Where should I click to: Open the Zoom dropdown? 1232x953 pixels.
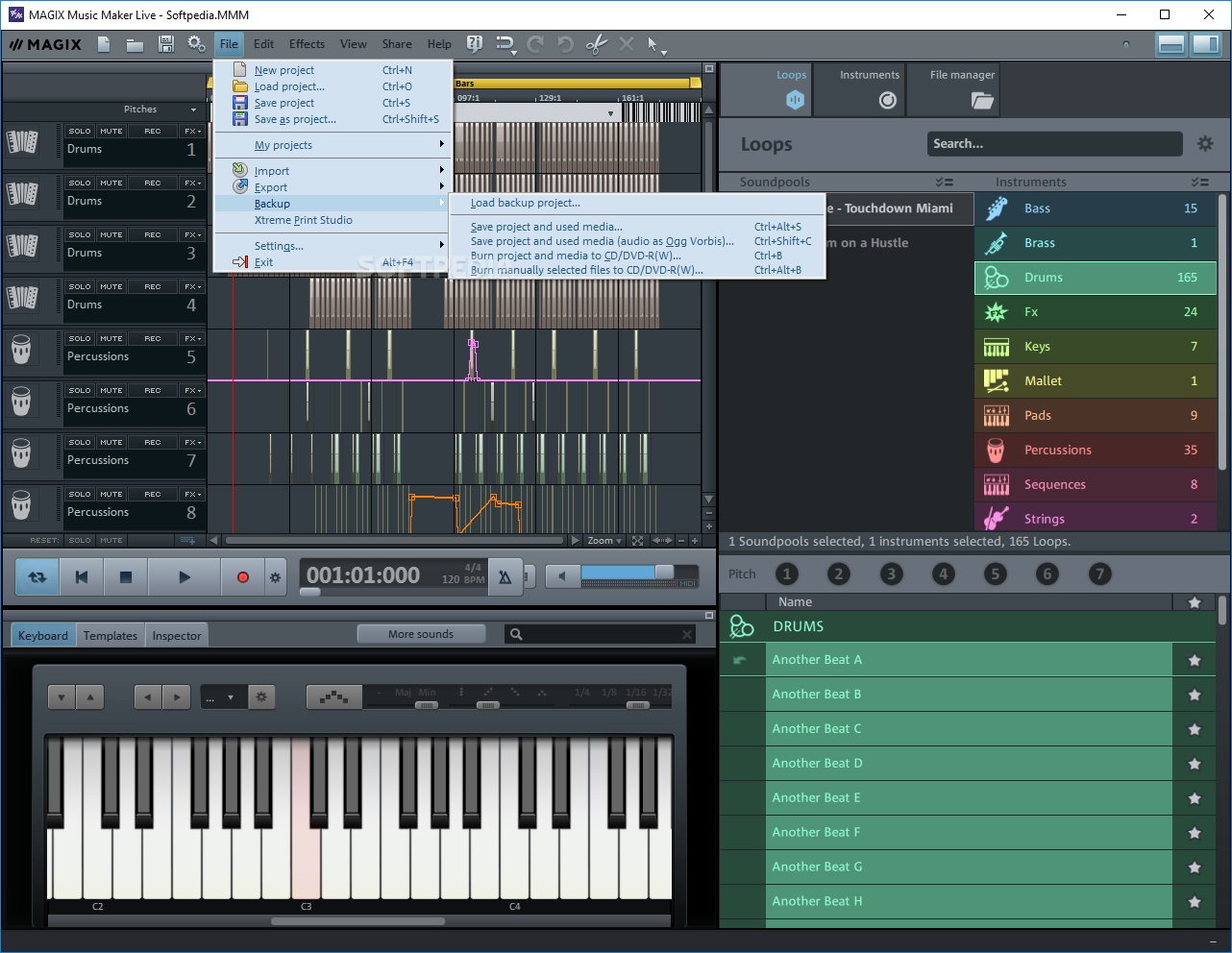click(604, 541)
